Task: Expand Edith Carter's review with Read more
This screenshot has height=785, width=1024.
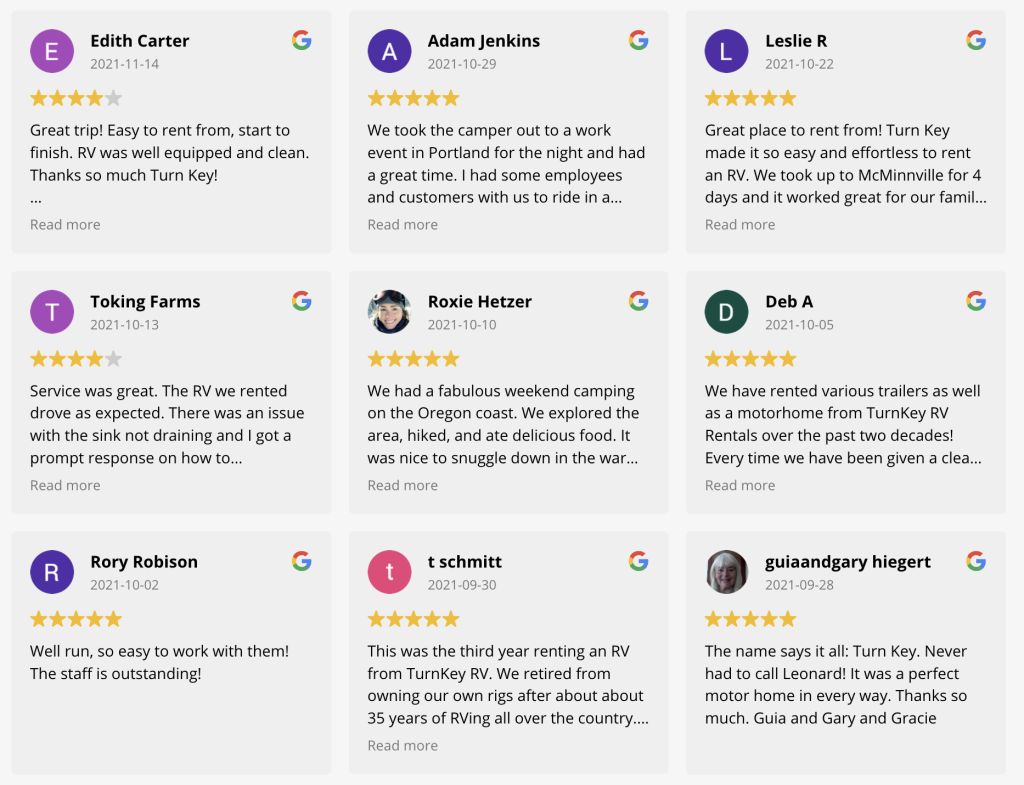Action: tap(65, 225)
